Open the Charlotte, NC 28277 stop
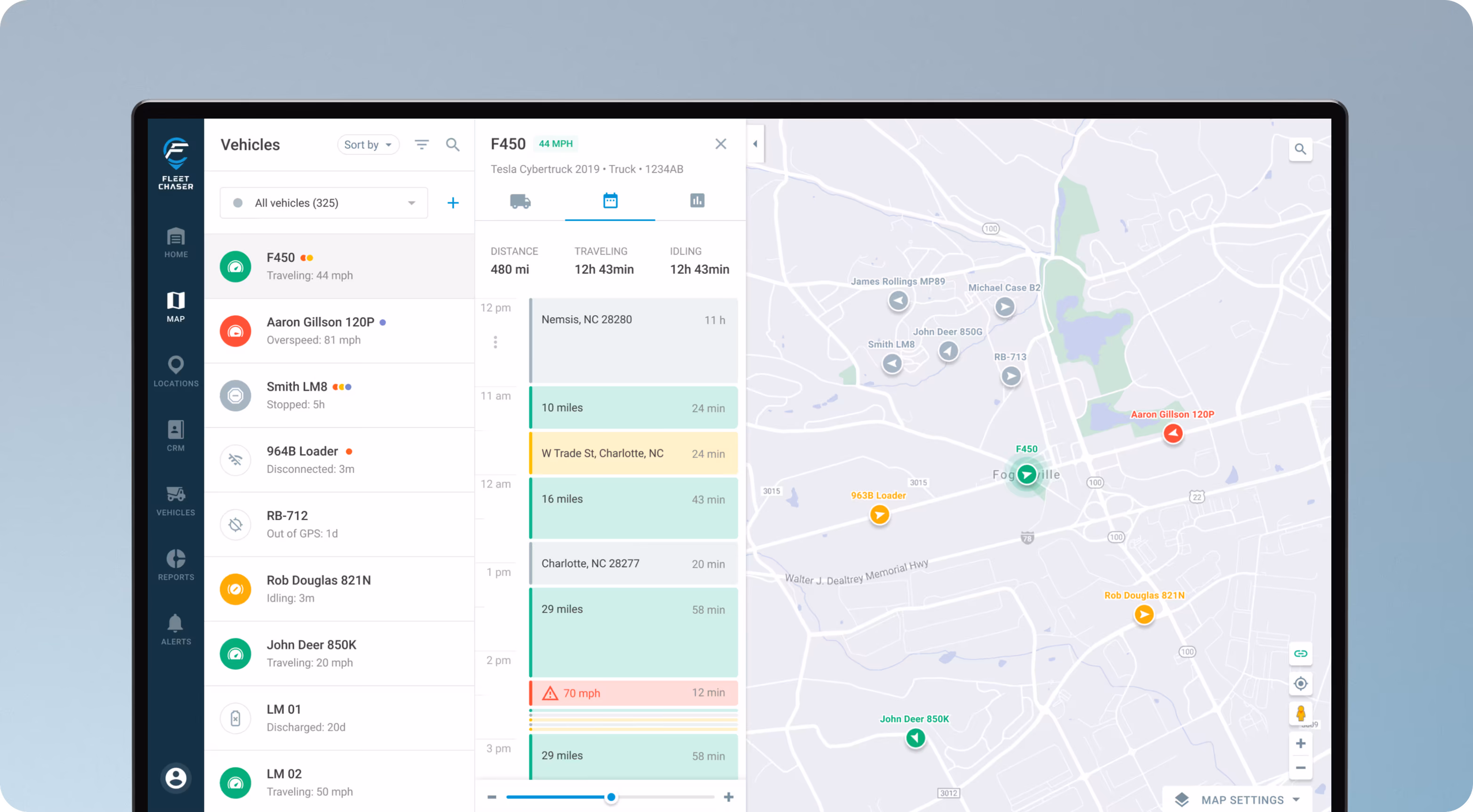 [x=633, y=563]
